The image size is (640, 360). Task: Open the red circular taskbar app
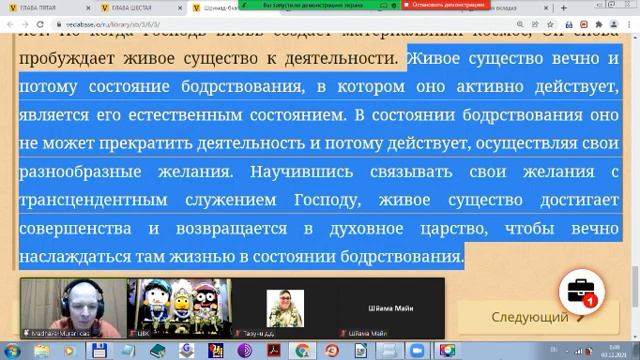(332, 351)
